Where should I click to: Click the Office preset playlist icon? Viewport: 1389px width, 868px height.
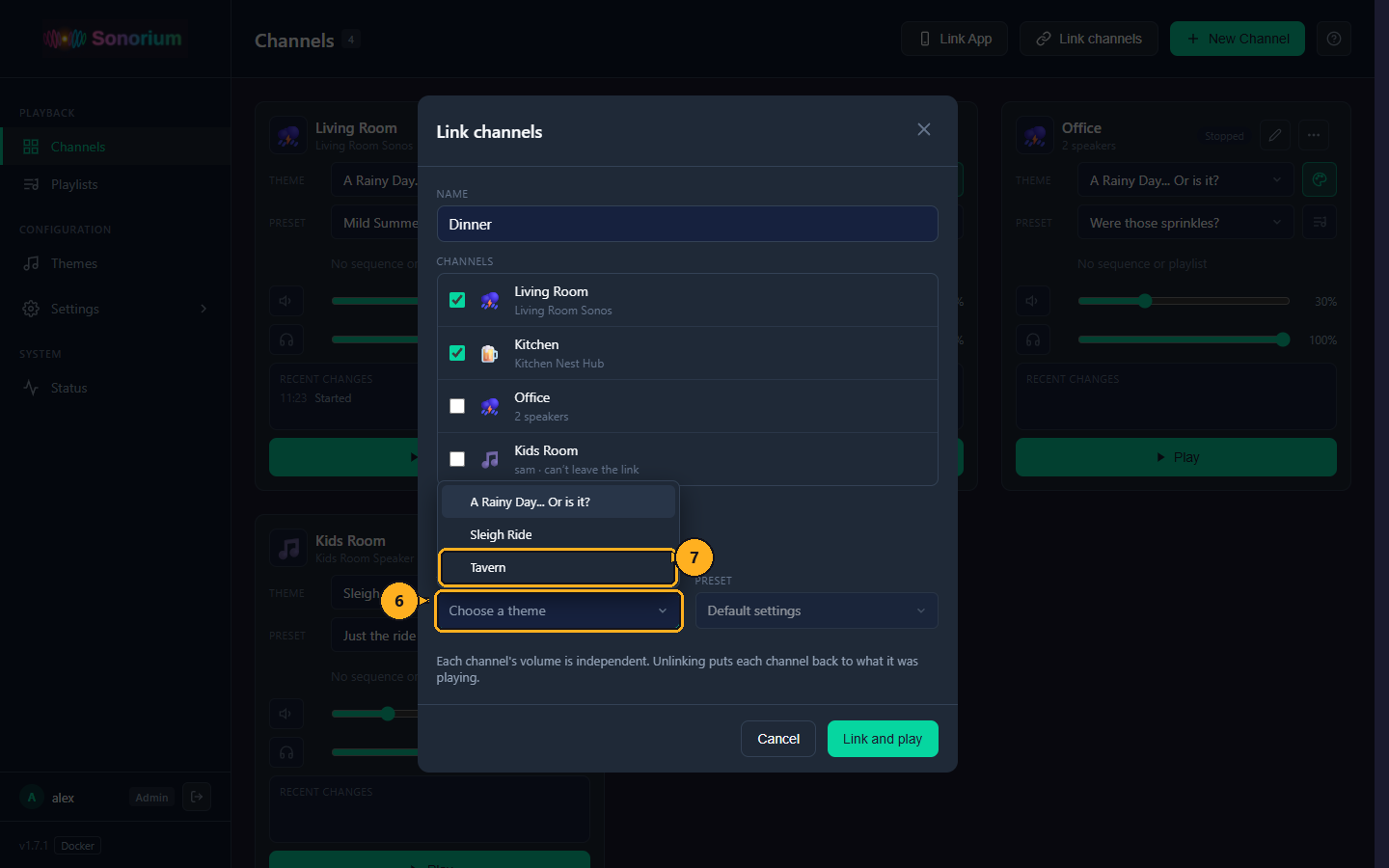(x=1320, y=222)
